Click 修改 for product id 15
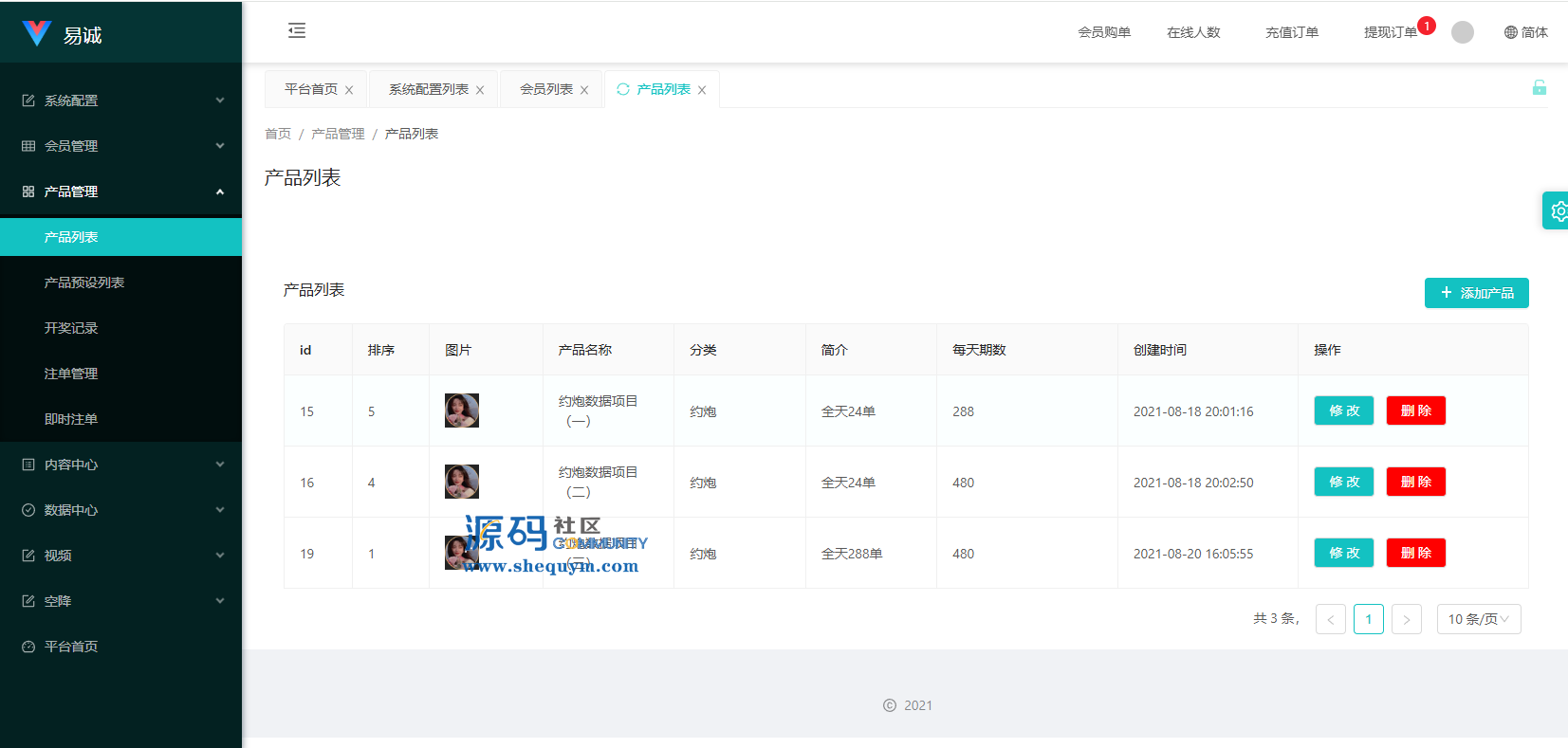This screenshot has width=1568, height=748. tap(1343, 410)
